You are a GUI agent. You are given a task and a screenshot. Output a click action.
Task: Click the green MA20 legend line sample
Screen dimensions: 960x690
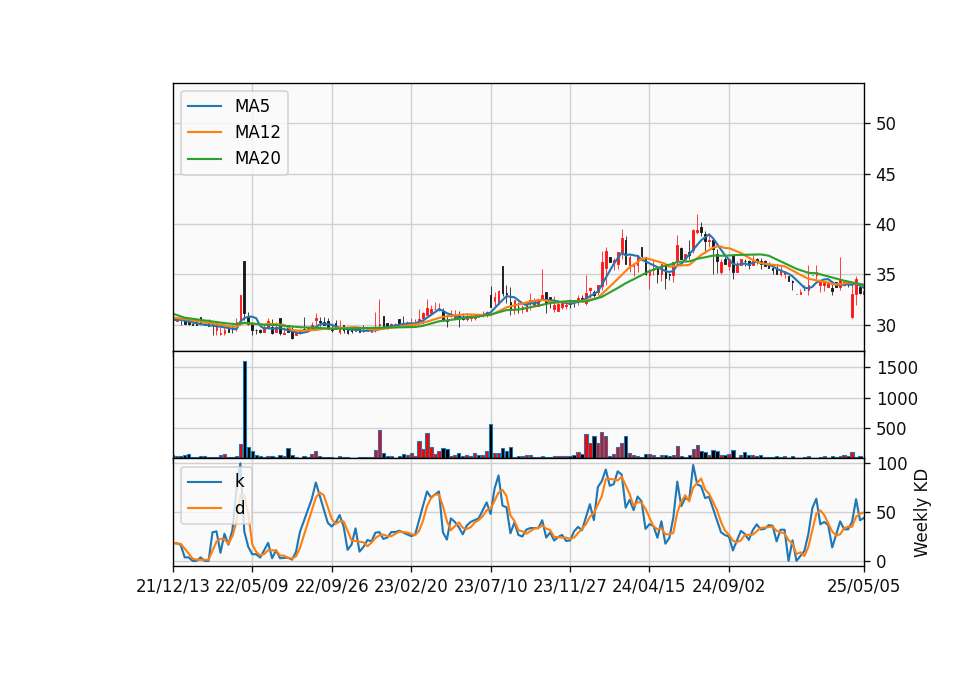(x=204, y=159)
